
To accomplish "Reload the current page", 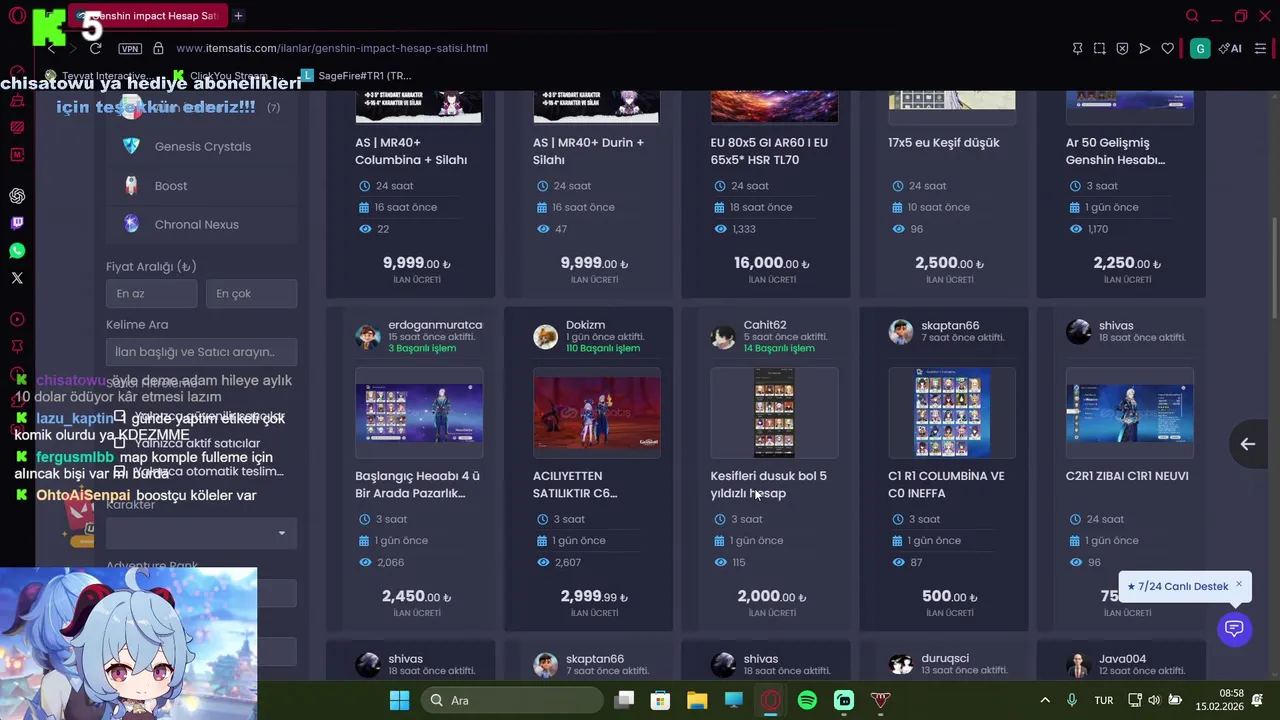I will click(x=95, y=48).
